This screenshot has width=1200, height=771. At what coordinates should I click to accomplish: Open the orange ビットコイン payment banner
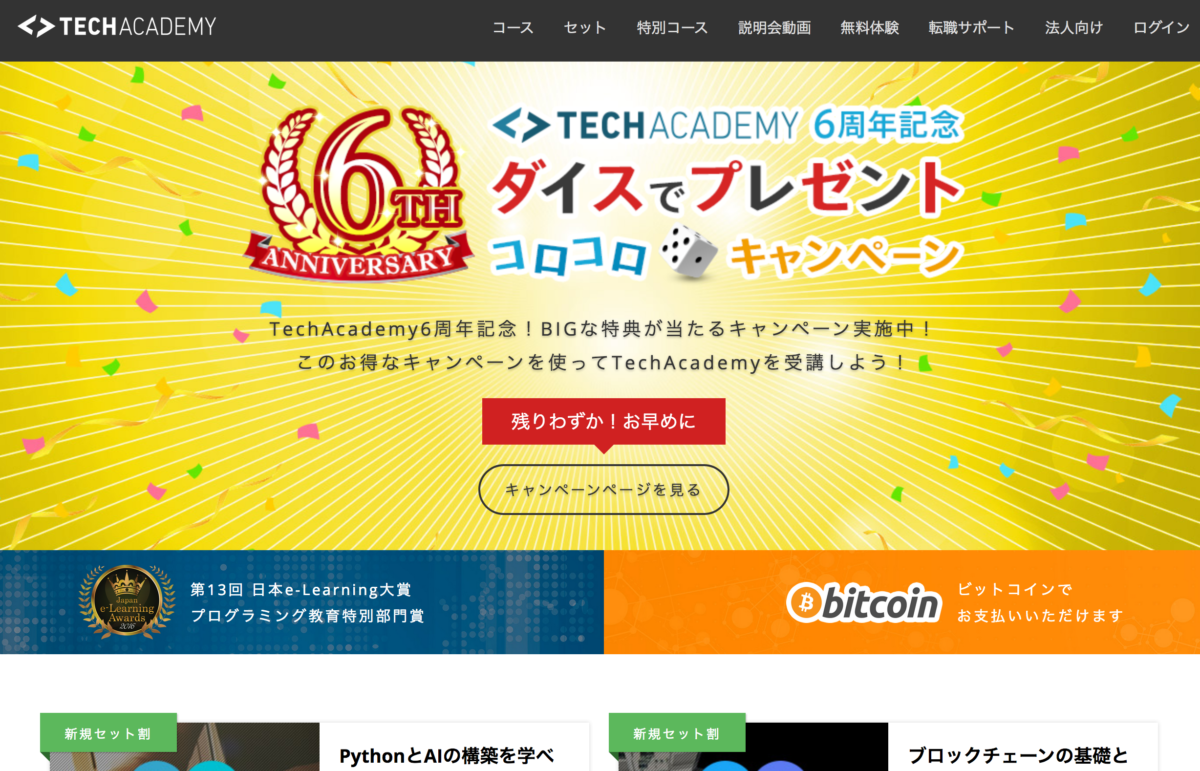point(902,602)
